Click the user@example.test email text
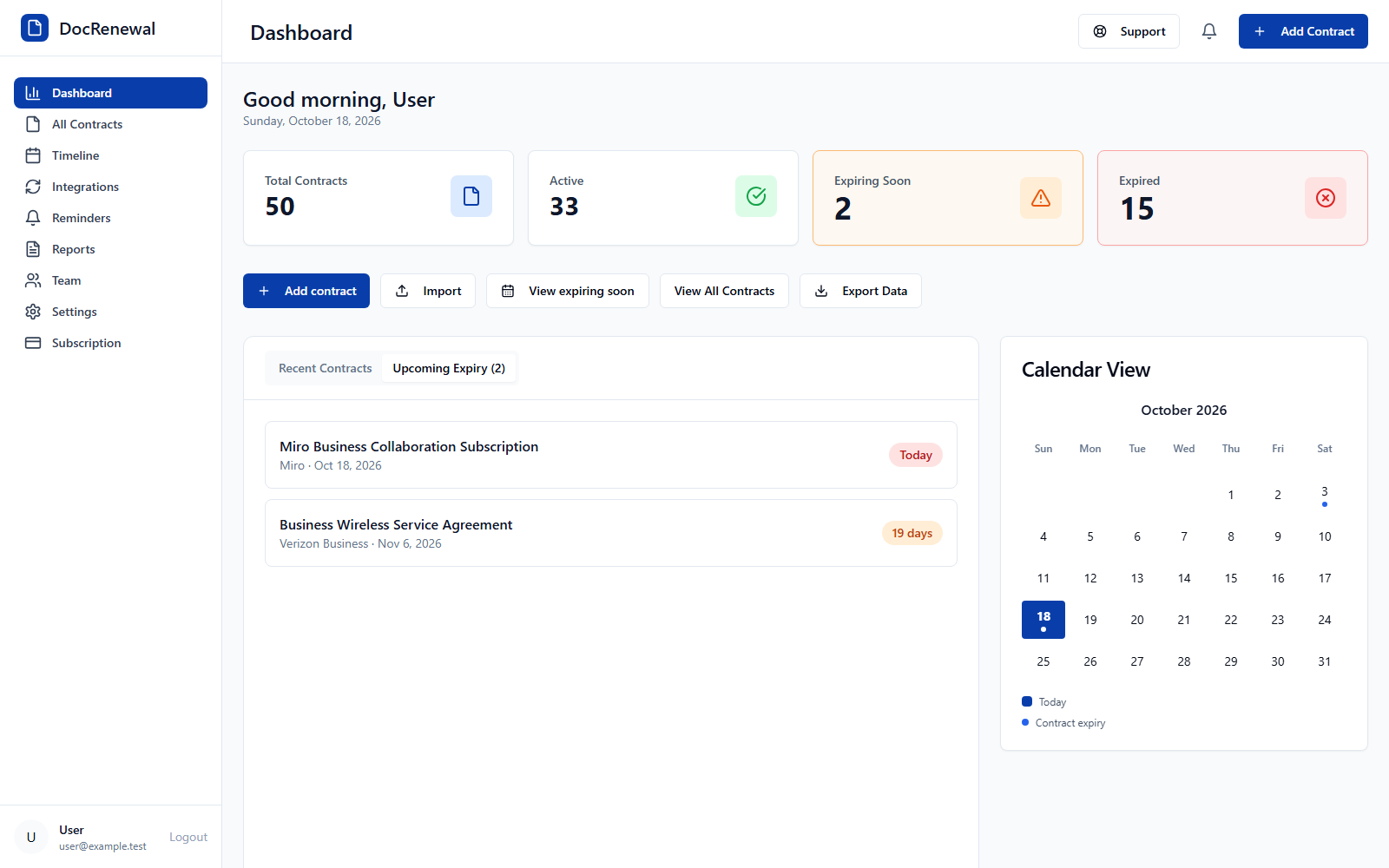Screen dimensions: 1389x868 (102, 846)
